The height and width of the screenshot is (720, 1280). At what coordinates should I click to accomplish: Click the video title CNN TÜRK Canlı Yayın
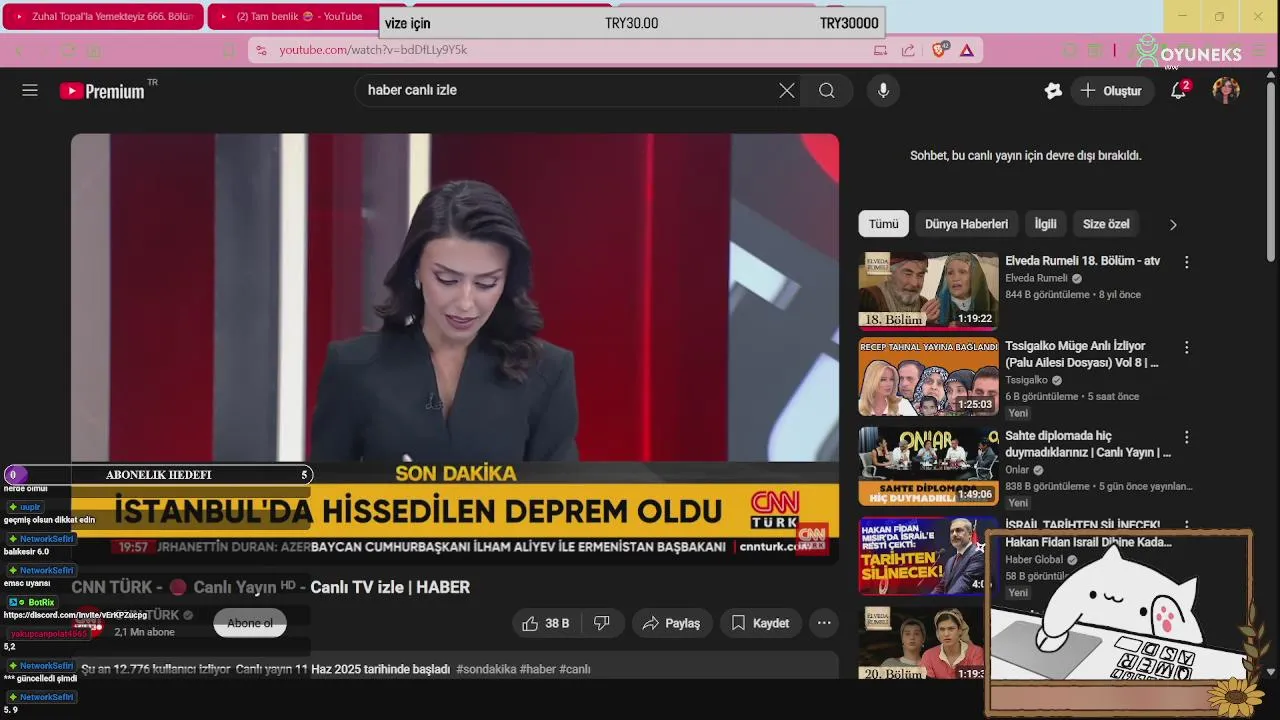(x=270, y=587)
